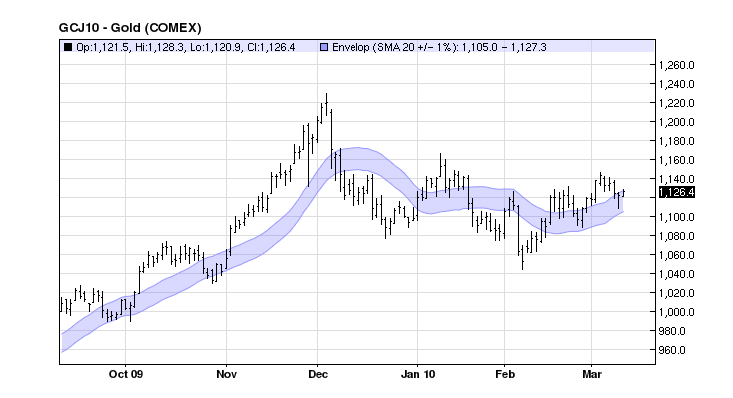The width and height of the screenshot is (733, 398).
Task: Click the 1,040.0 price axis label
Action: 676,274
